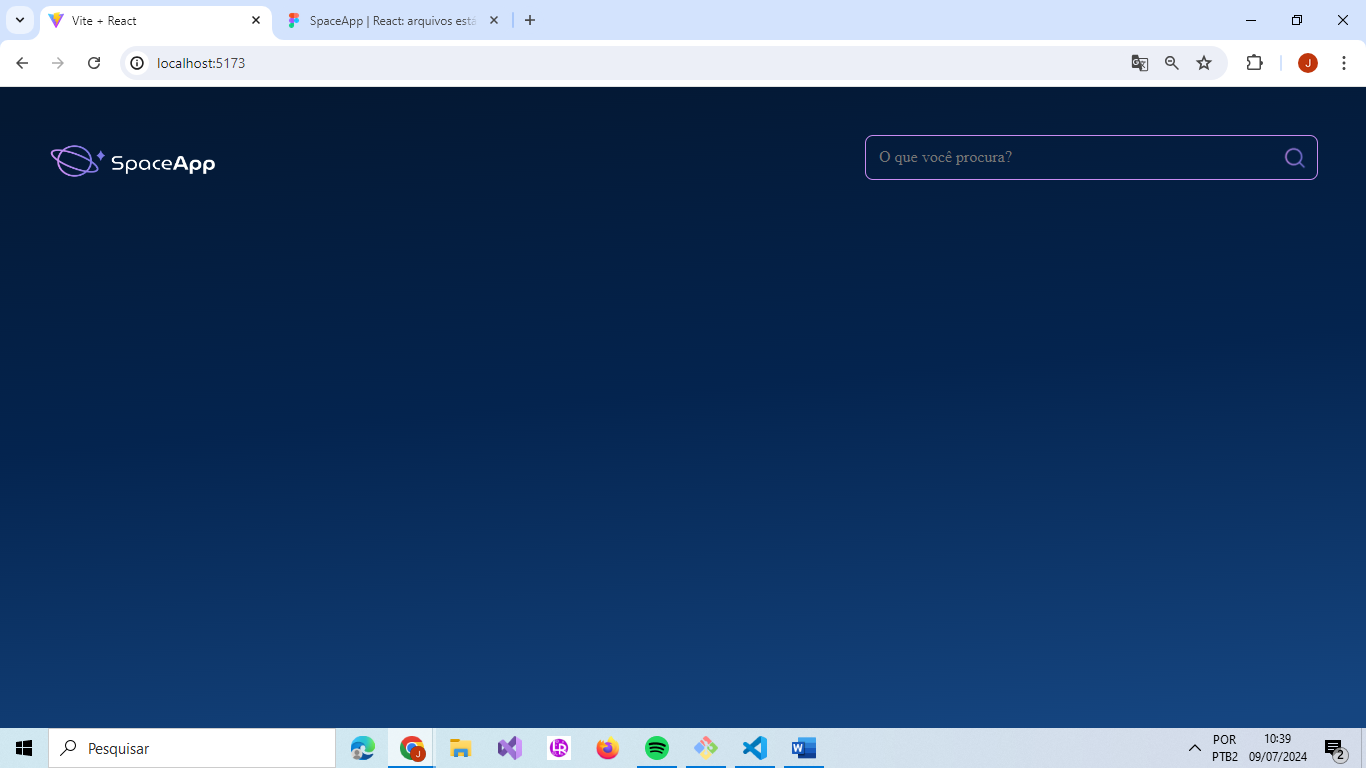Screen dimensions: 1366x768
Task: Open Visual Studio Code from the taskbar
Action: tap(754, 748)
